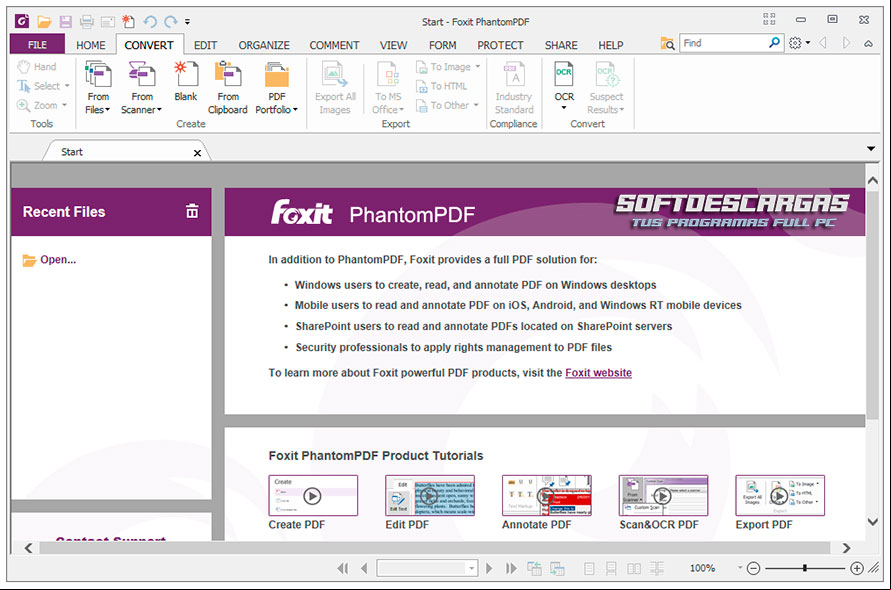The image size is (891, 590).
Task: Toggle facing pages view in status bar
Action: (634, 568)
